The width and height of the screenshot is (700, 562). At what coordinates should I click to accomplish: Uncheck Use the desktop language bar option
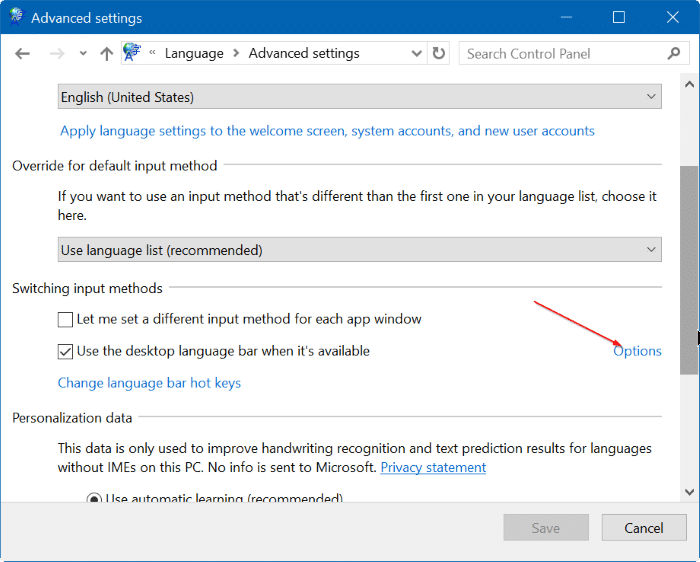(65, 352)
